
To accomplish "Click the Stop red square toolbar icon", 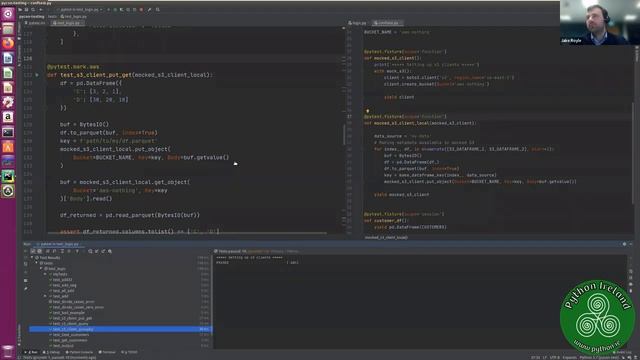I will click(141, 9).
